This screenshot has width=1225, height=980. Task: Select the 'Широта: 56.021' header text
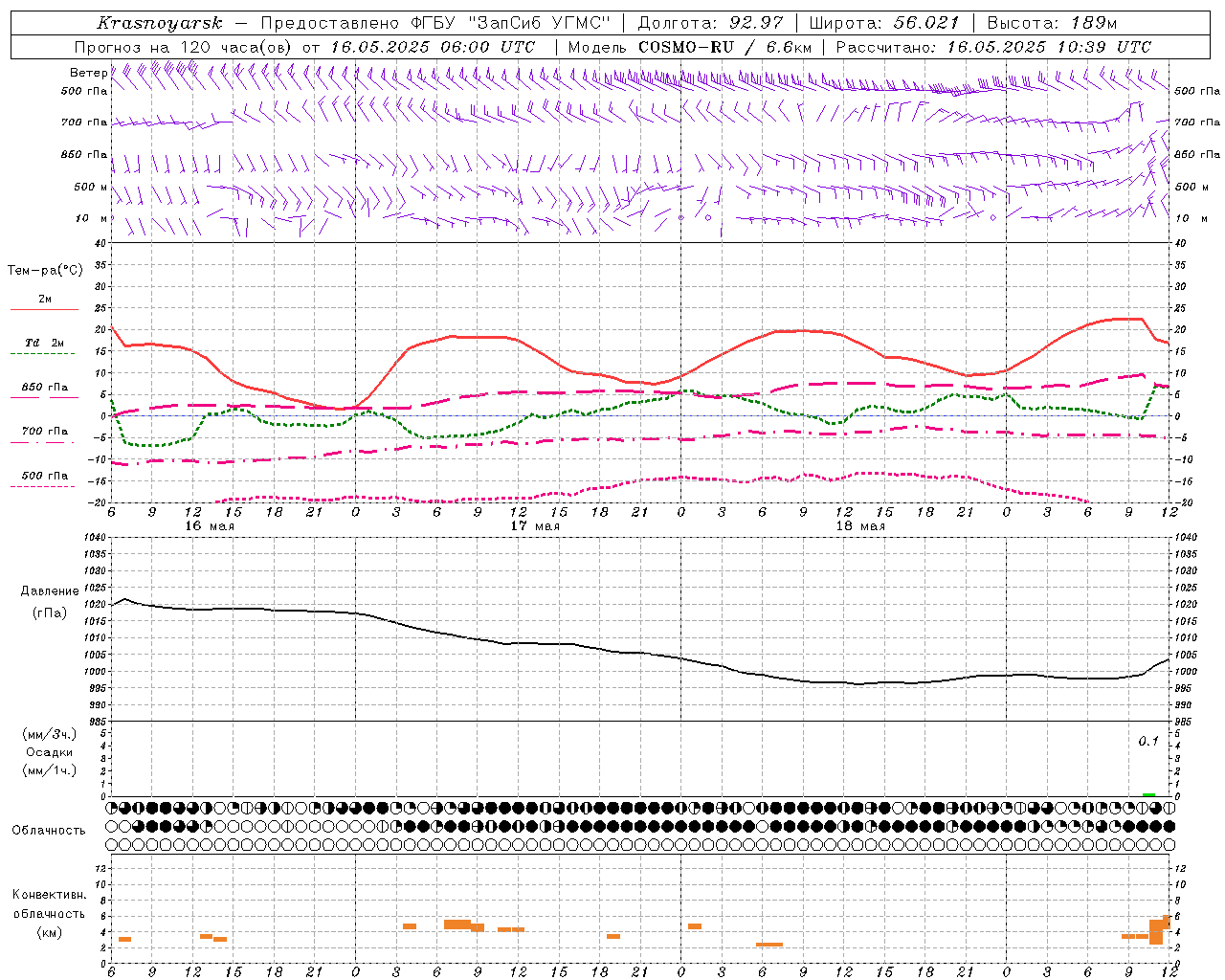883,23
